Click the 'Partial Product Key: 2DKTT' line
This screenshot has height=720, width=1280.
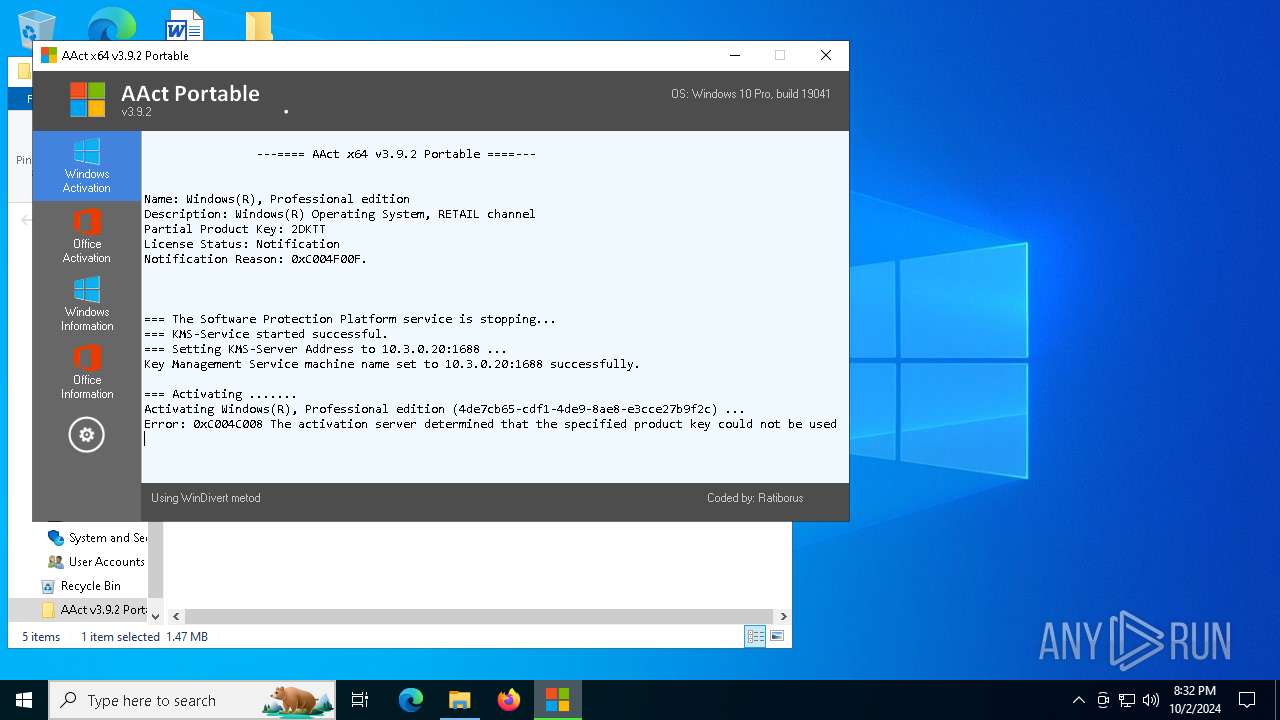pos(235,229)
